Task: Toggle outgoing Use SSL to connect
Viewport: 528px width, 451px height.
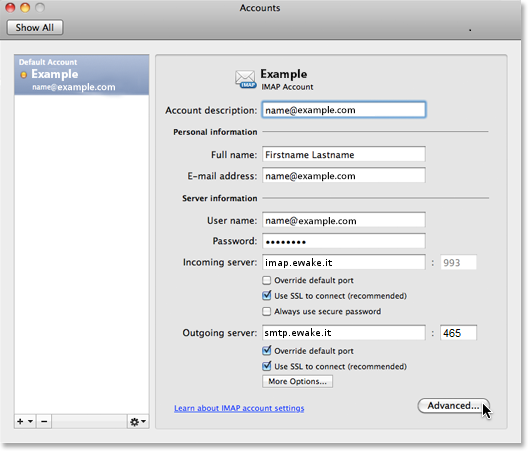Action: click(x=266, y=366)
